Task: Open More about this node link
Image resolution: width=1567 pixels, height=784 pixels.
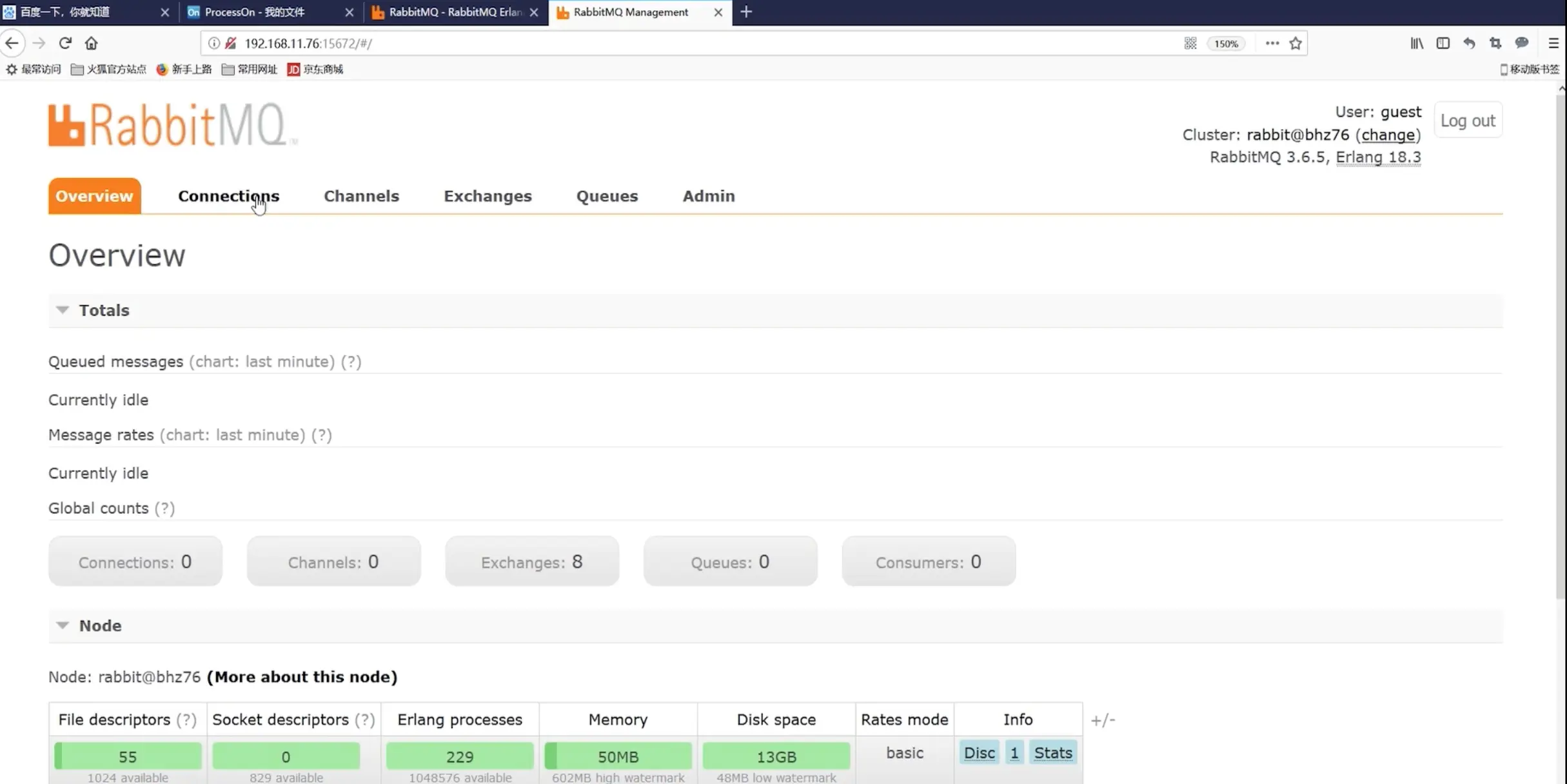Action: pos(302,677)
